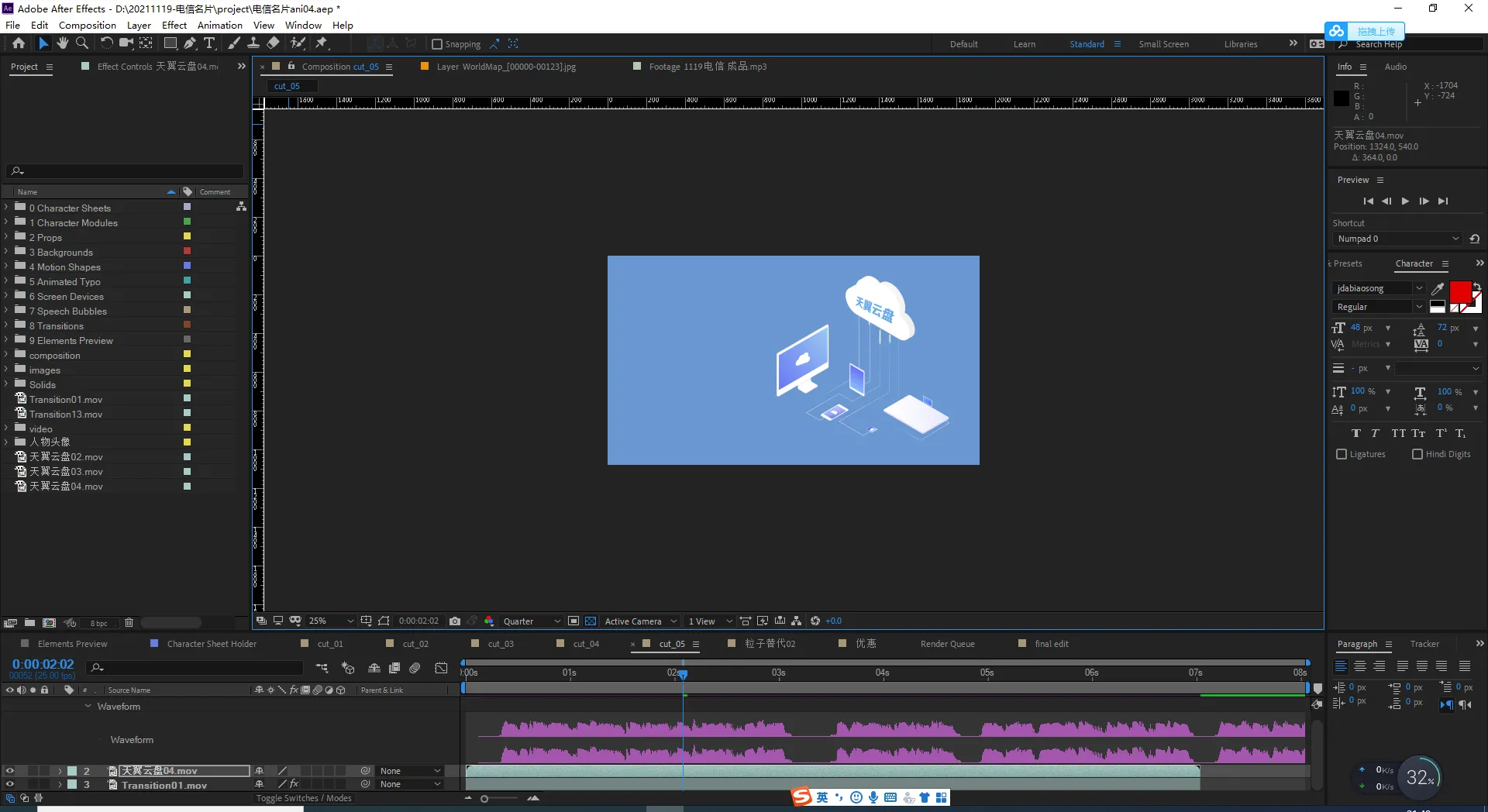The width and height of the screenshot is (1488, 812).
Task: Open Numpad 0 shortcut dropdown
Action: (1398, 239)
